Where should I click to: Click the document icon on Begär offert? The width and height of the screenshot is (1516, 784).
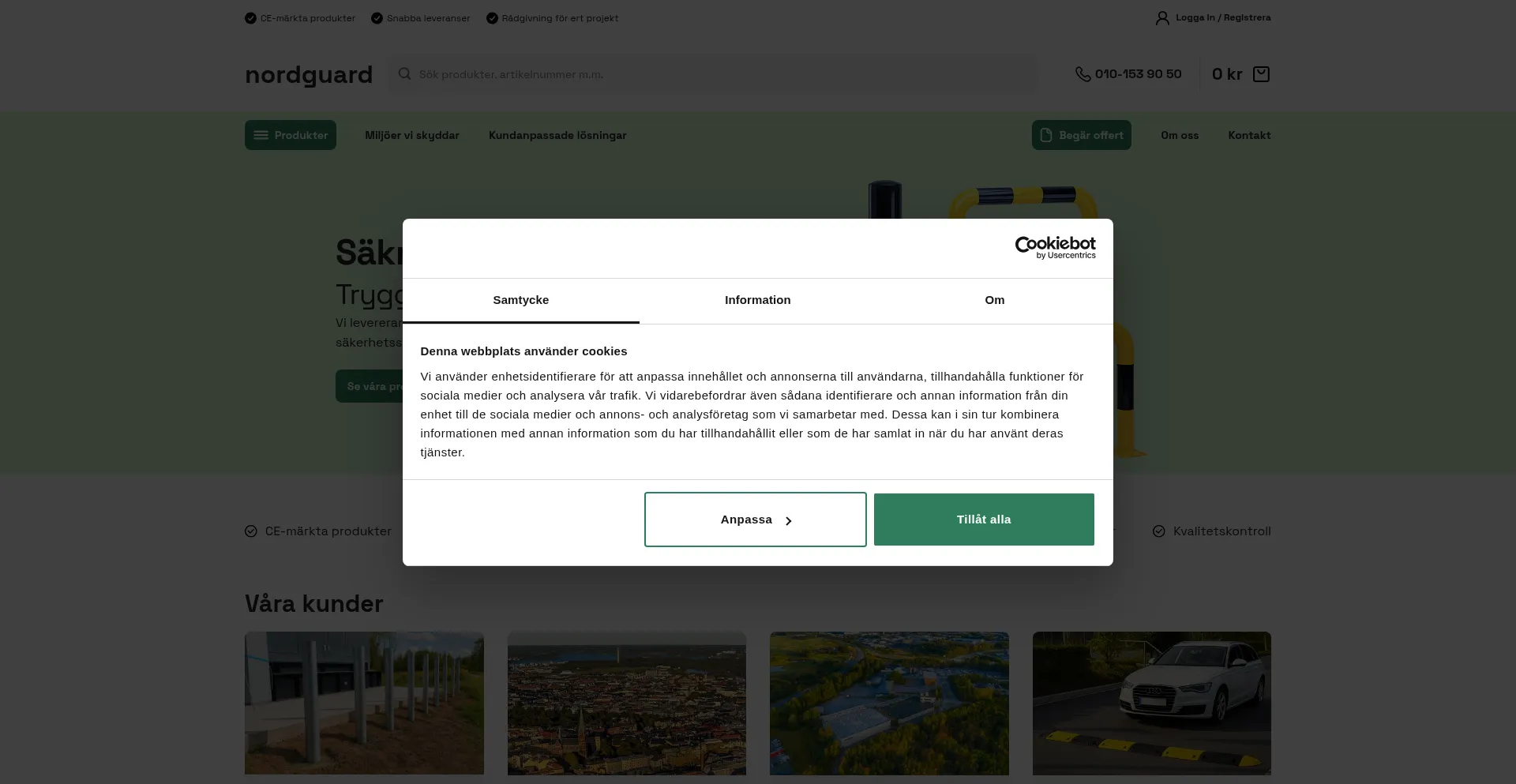coord(1046,135)
